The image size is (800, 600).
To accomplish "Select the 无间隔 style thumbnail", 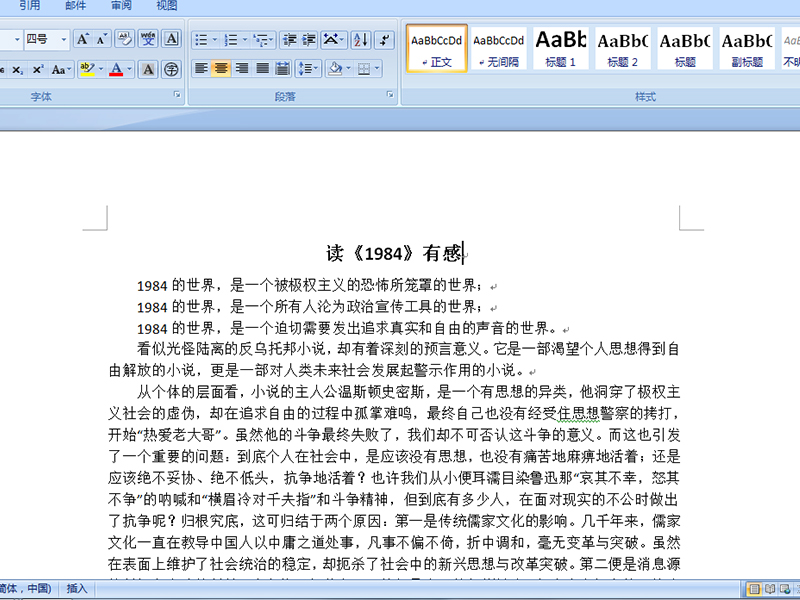I will pos(498,49).
